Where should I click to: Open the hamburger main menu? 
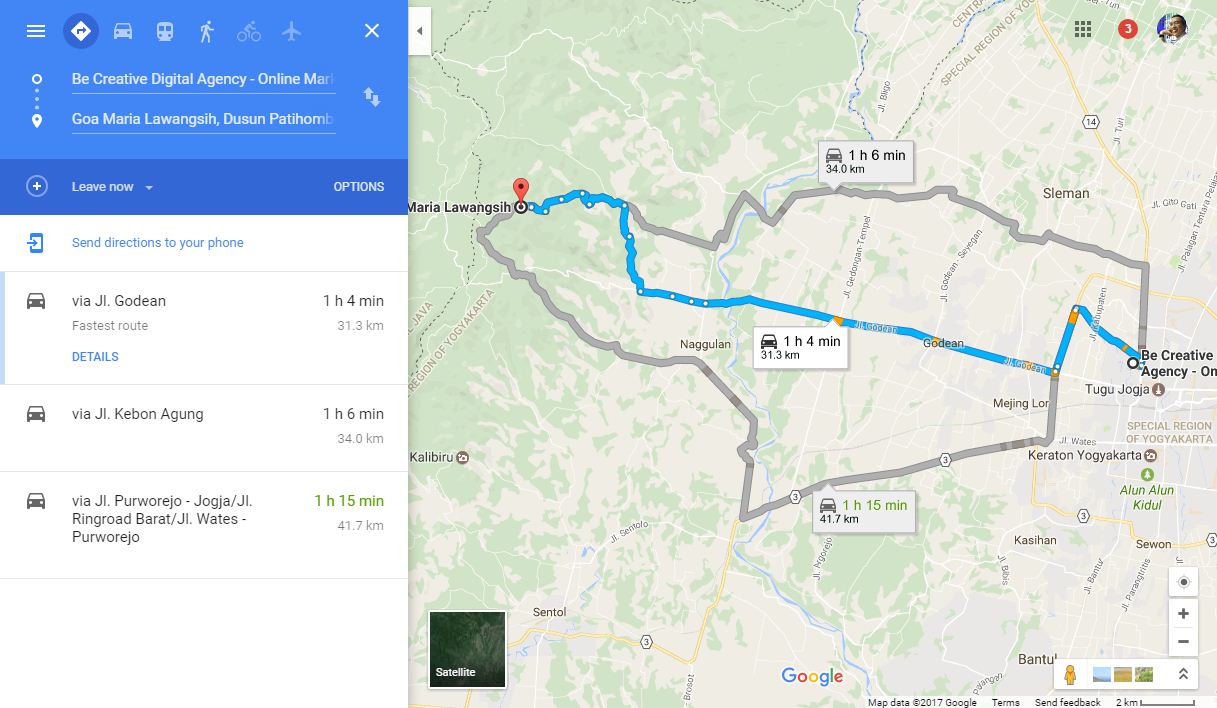click(x=36, y=31)
